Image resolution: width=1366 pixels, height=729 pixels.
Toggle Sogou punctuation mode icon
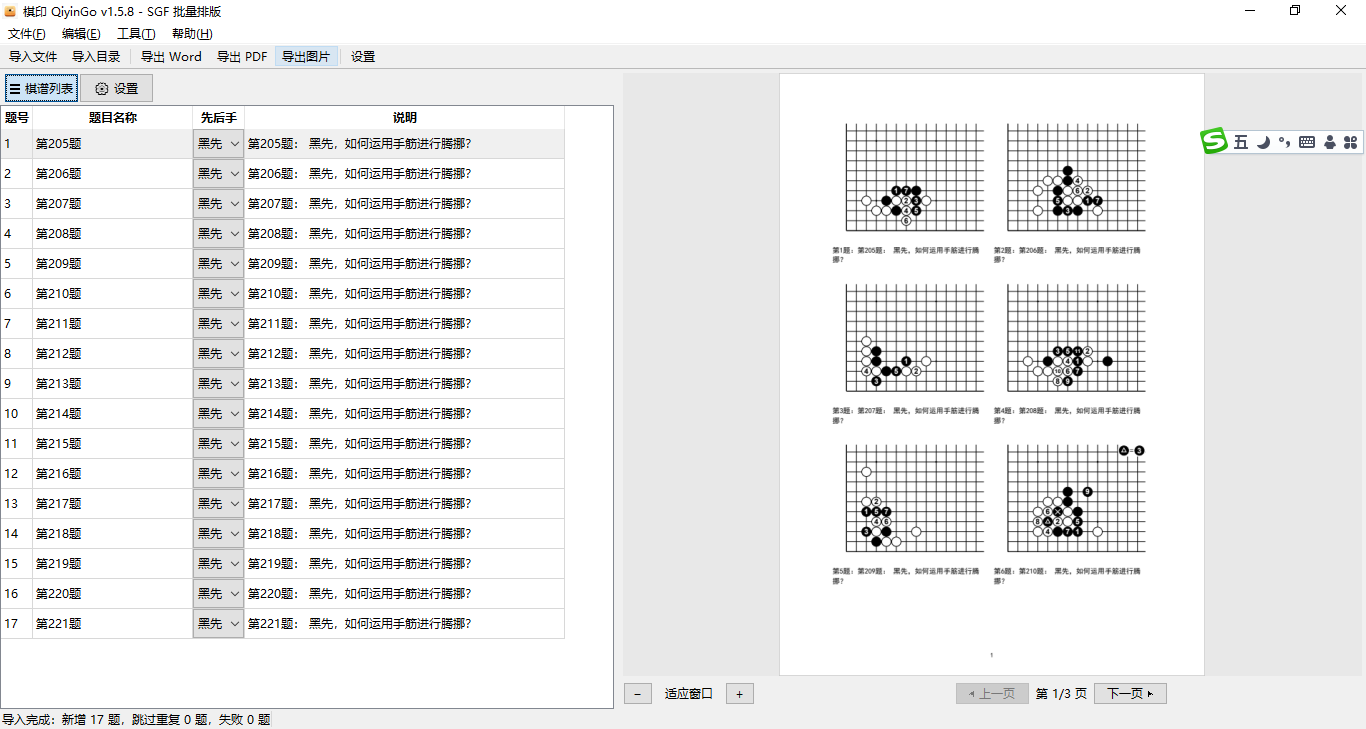click(1285, 142)
